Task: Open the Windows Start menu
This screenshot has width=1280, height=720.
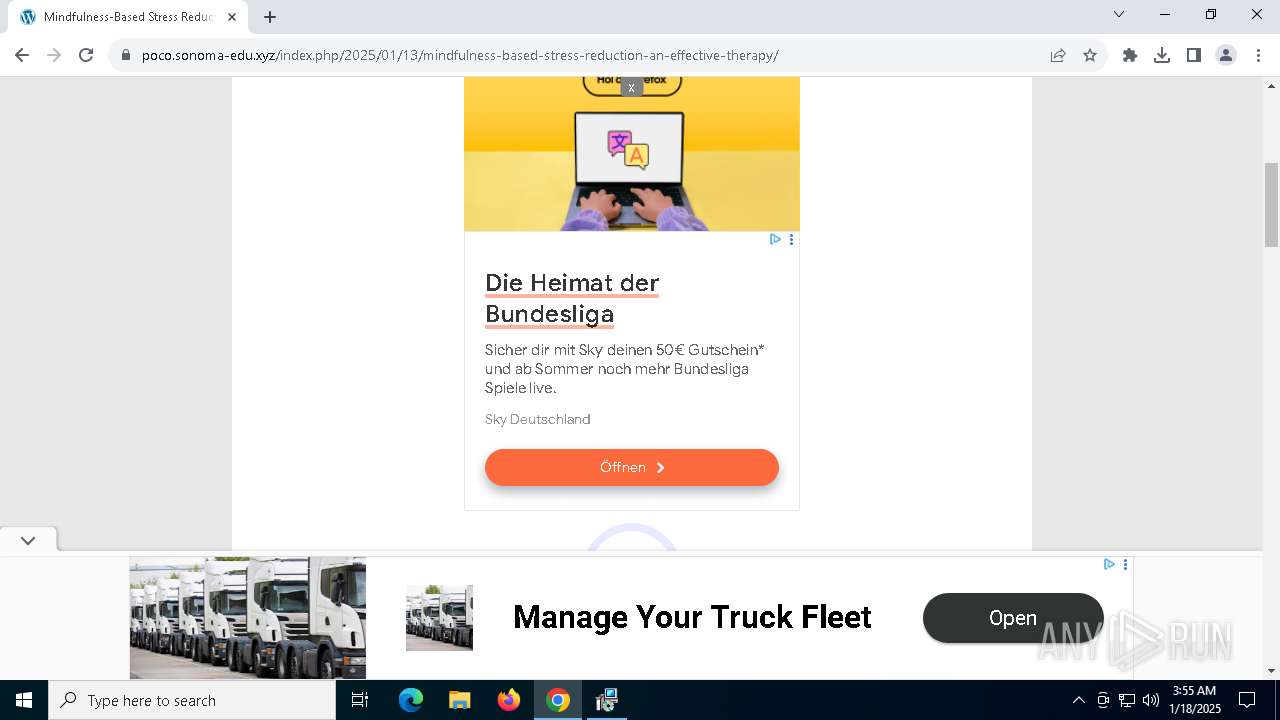Action: [x=24, y=700]
